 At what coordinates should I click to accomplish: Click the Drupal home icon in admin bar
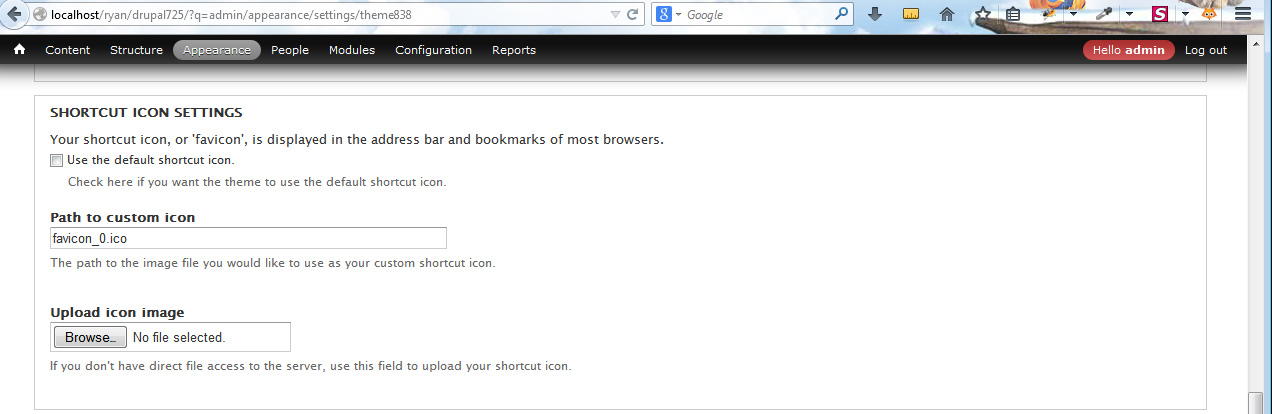[x=19, y=50]
